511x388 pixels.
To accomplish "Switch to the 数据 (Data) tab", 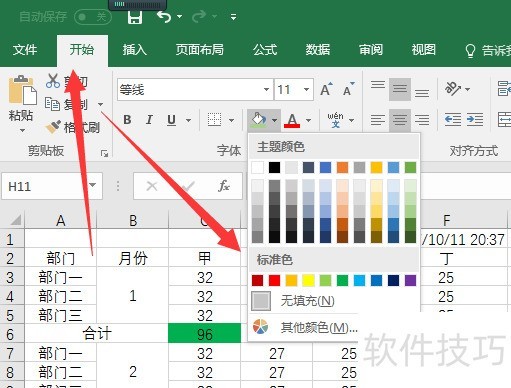I will (318, 50).
